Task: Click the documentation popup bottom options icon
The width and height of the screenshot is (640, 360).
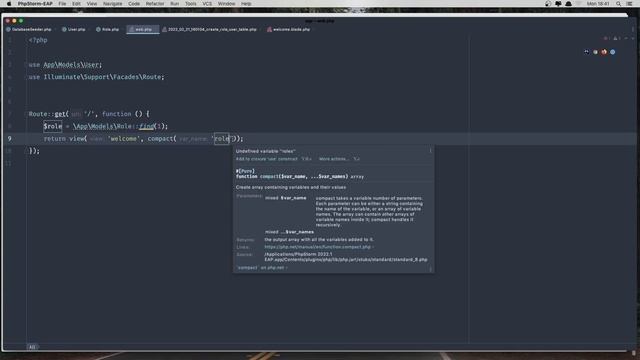Action: coord(430,268)
